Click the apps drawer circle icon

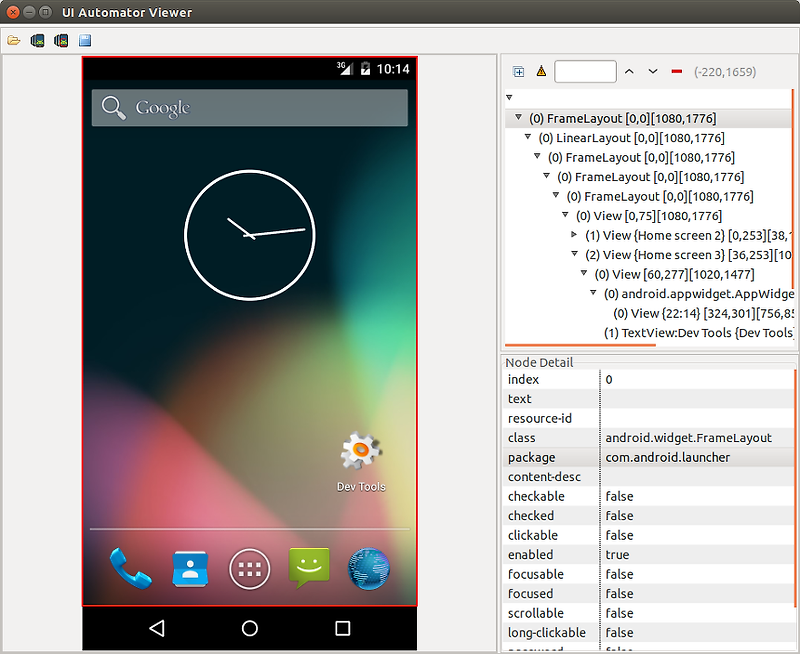coord(249,568)
